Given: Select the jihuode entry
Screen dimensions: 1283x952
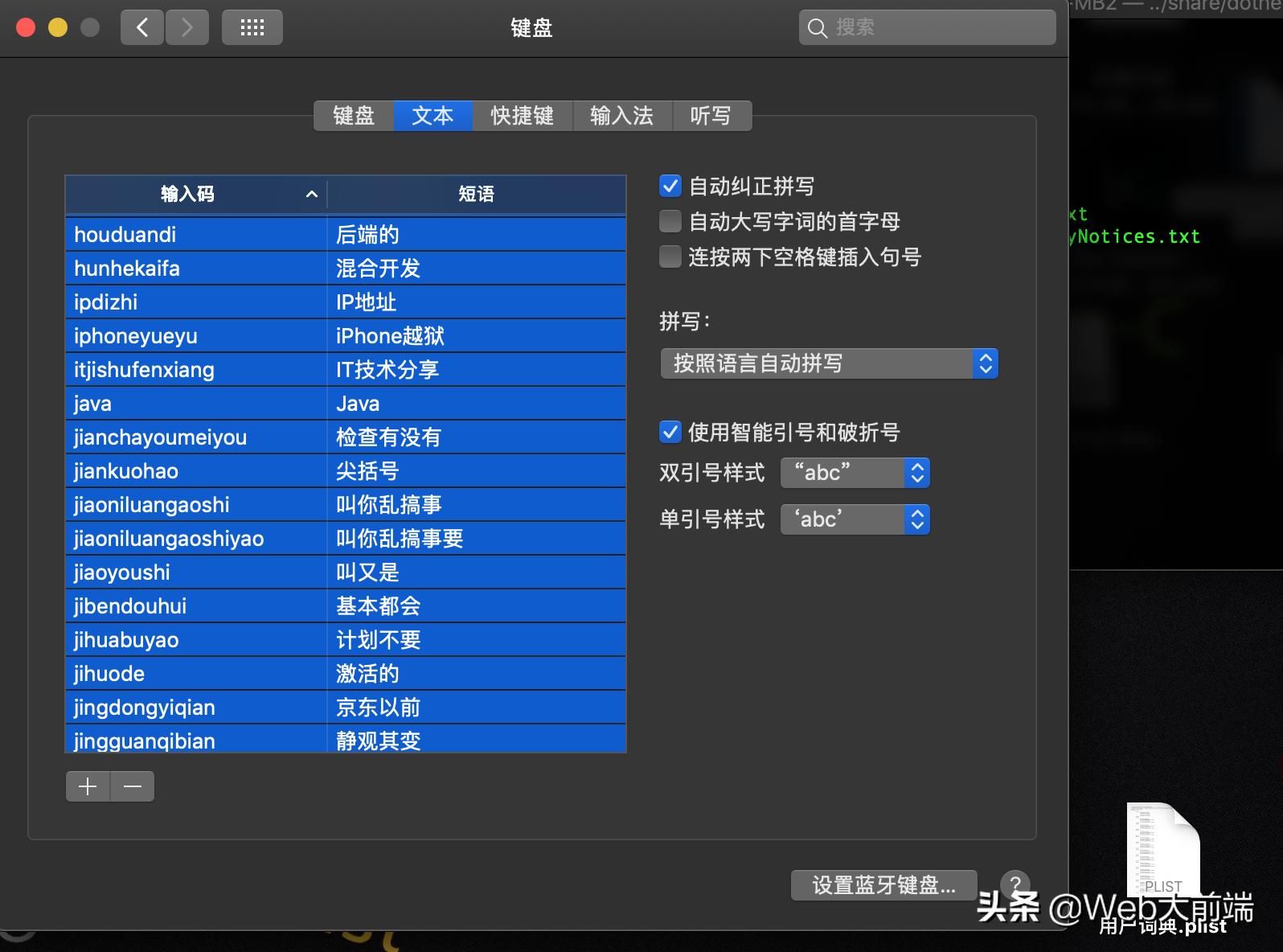Looking at the screenshot, I should (x=346, y=674).
